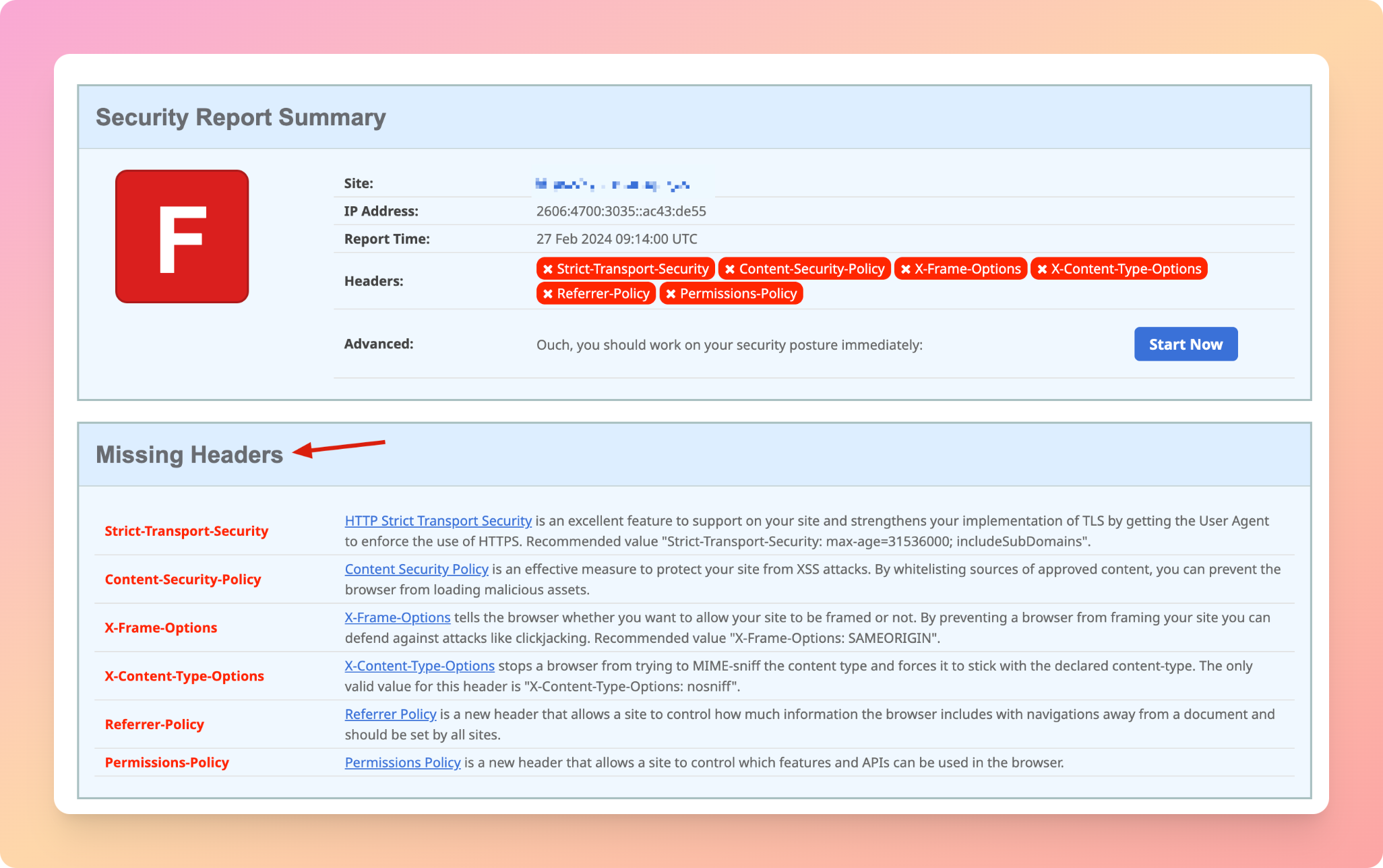The height and width of the screenshot is (868, 1383).
Task: Click the Security Report Summary heading
Action: [x=241, y=117]
